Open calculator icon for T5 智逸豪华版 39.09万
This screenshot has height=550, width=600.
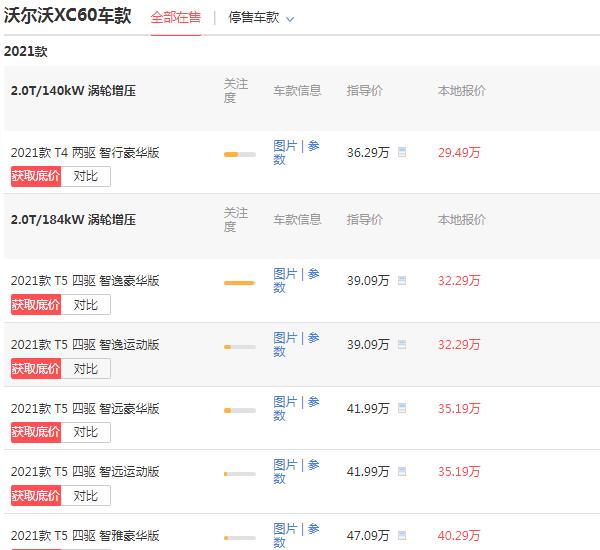click(402, 280)
